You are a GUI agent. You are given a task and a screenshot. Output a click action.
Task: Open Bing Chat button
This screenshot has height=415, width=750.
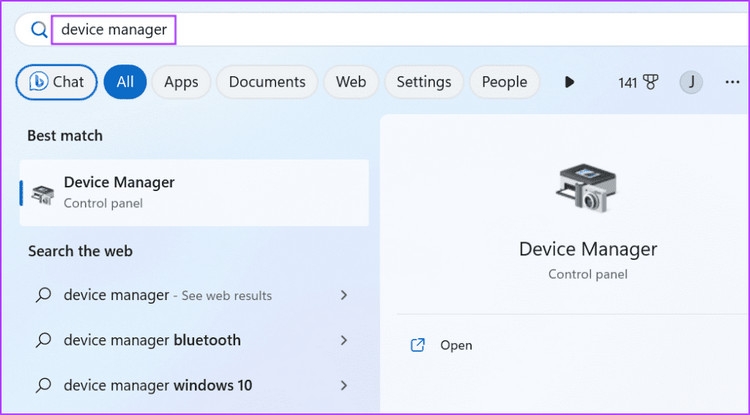coord(56,82)
